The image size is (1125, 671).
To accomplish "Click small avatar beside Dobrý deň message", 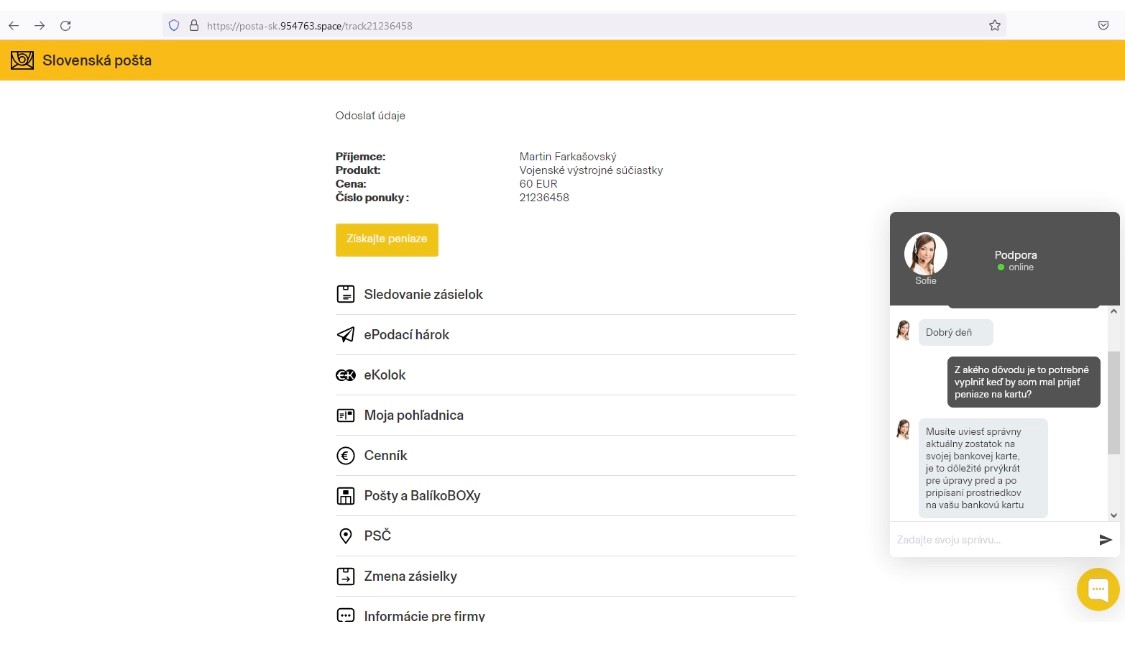I will [x=903, y=330].
